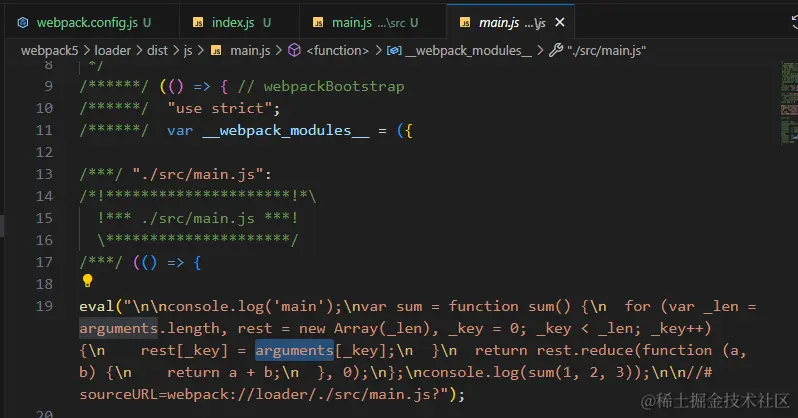Click the eval call on line 19
798x418 pixels.
pyautogui.click(x=96, y=306)
